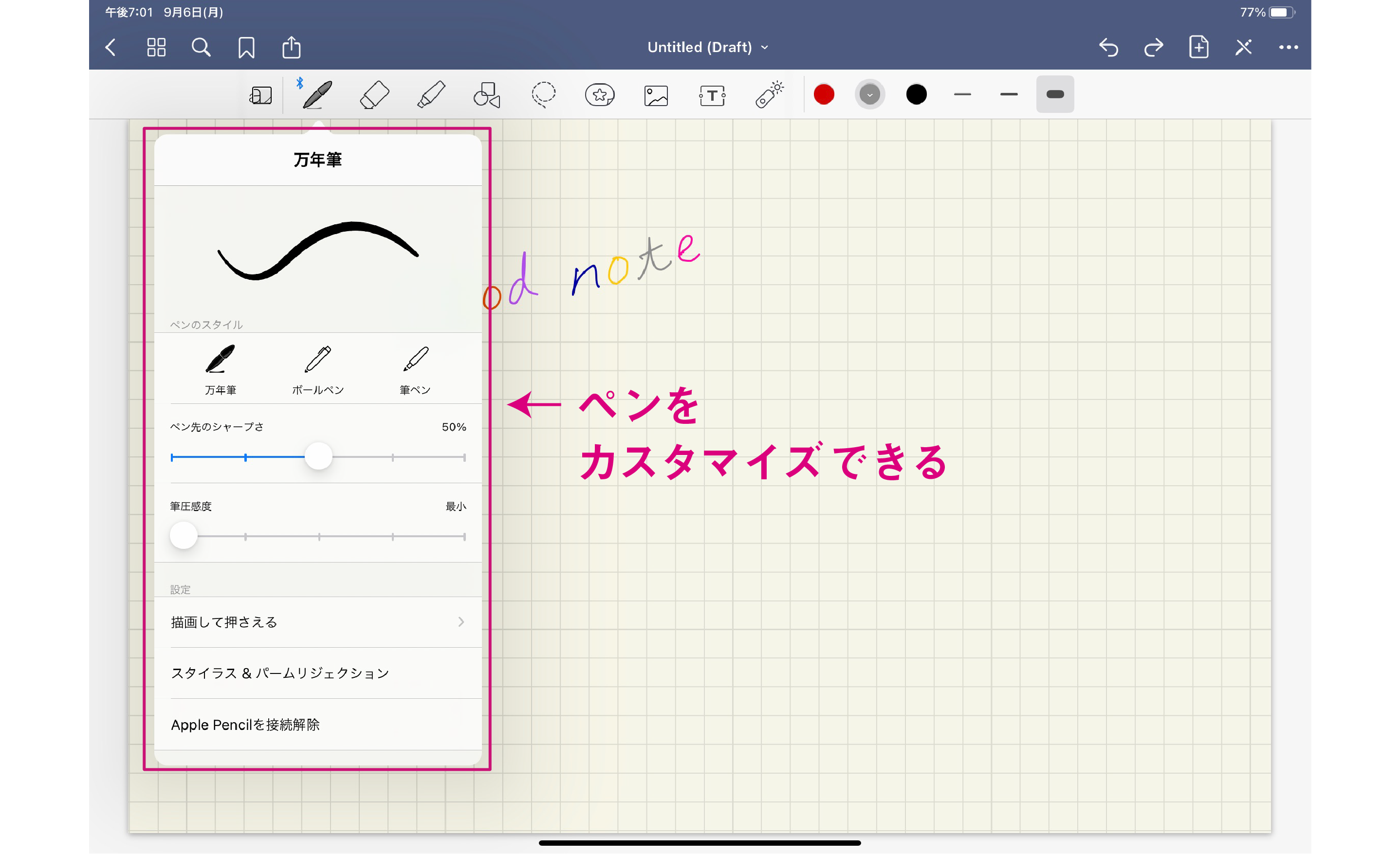Redo the last action
The width and height of the screenshot is (1400, 854).
pos(1153,47)
